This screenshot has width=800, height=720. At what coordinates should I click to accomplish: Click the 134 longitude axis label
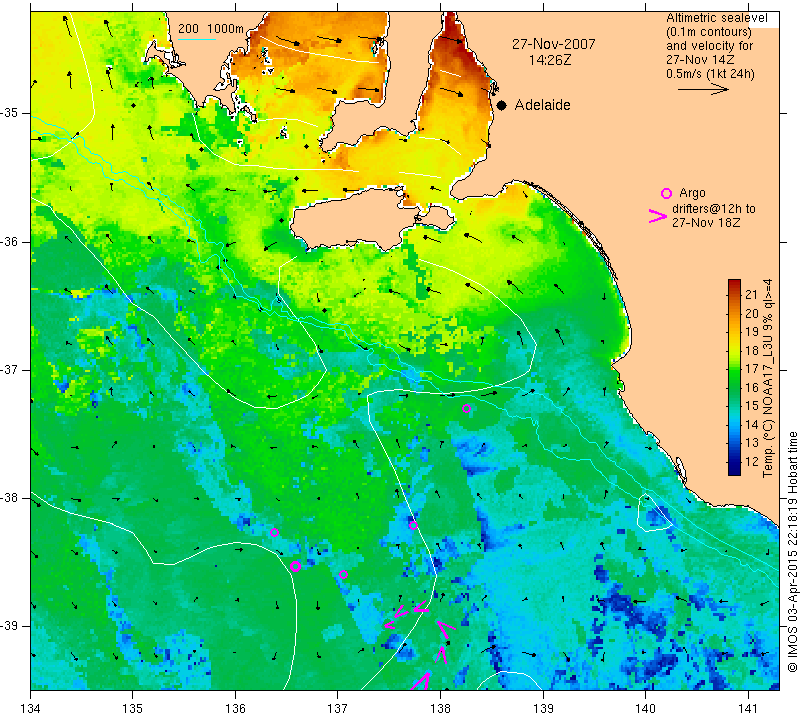31,709
